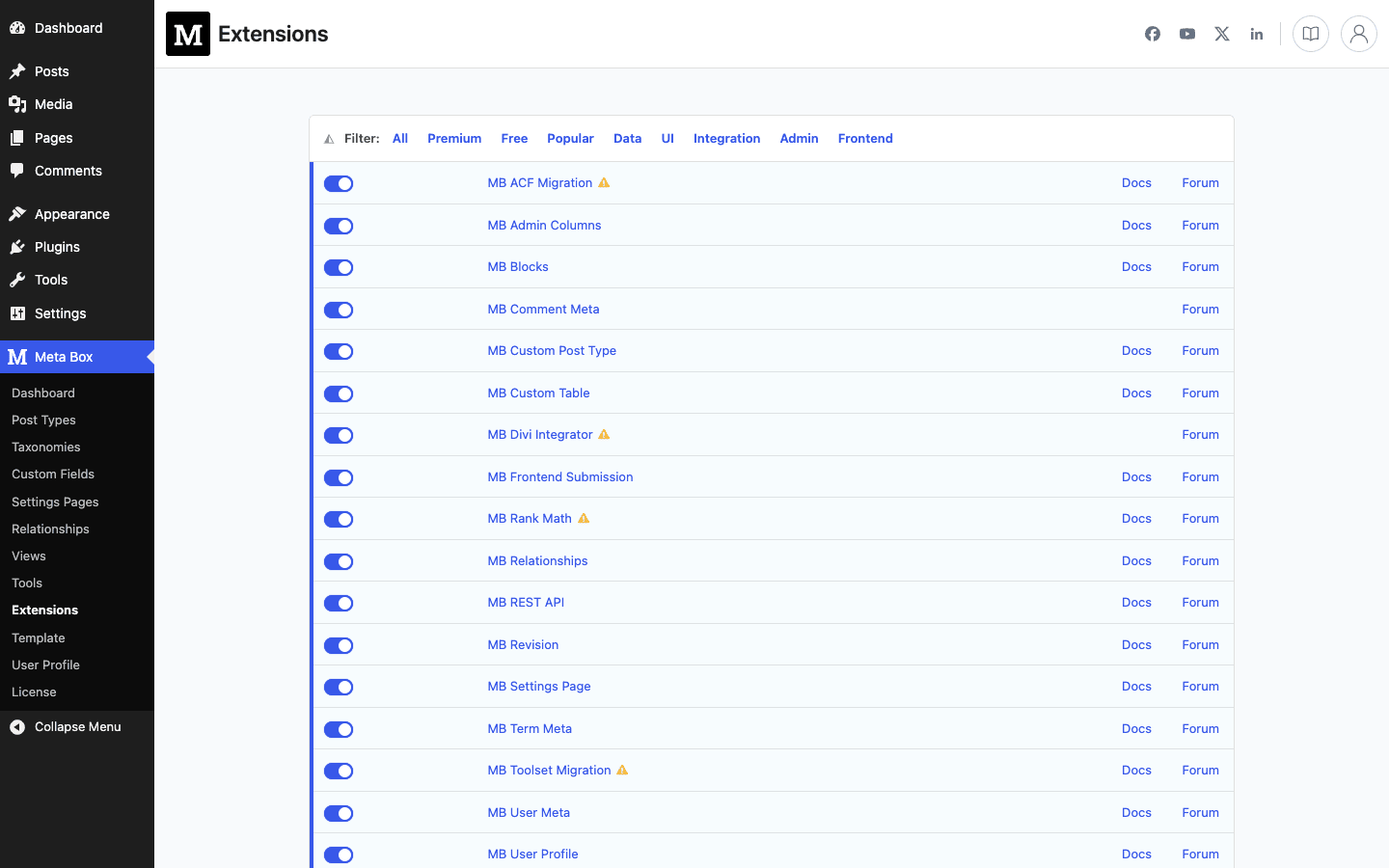Select the Meta Box top-level menu item
Viewport: 1389px width, 868px height.
click(77, 357)
